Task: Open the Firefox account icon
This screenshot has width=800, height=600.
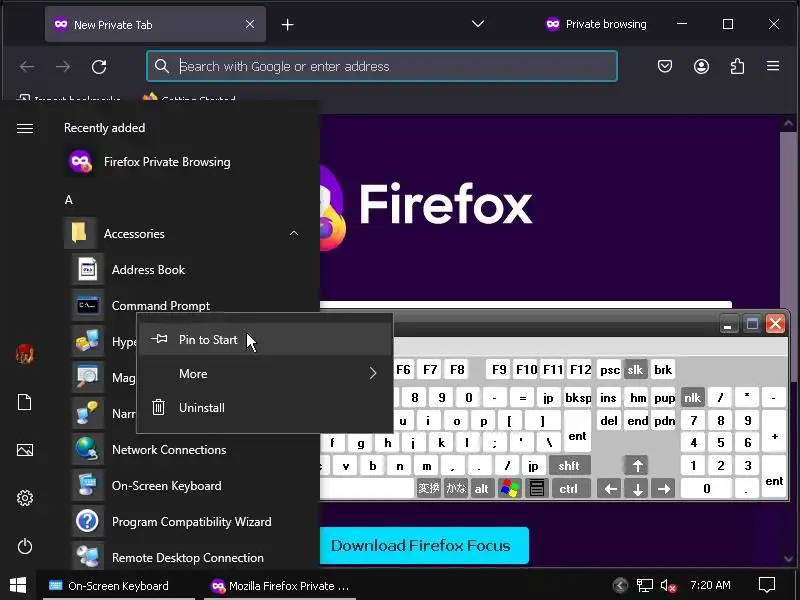Action: tap(701, 66)
